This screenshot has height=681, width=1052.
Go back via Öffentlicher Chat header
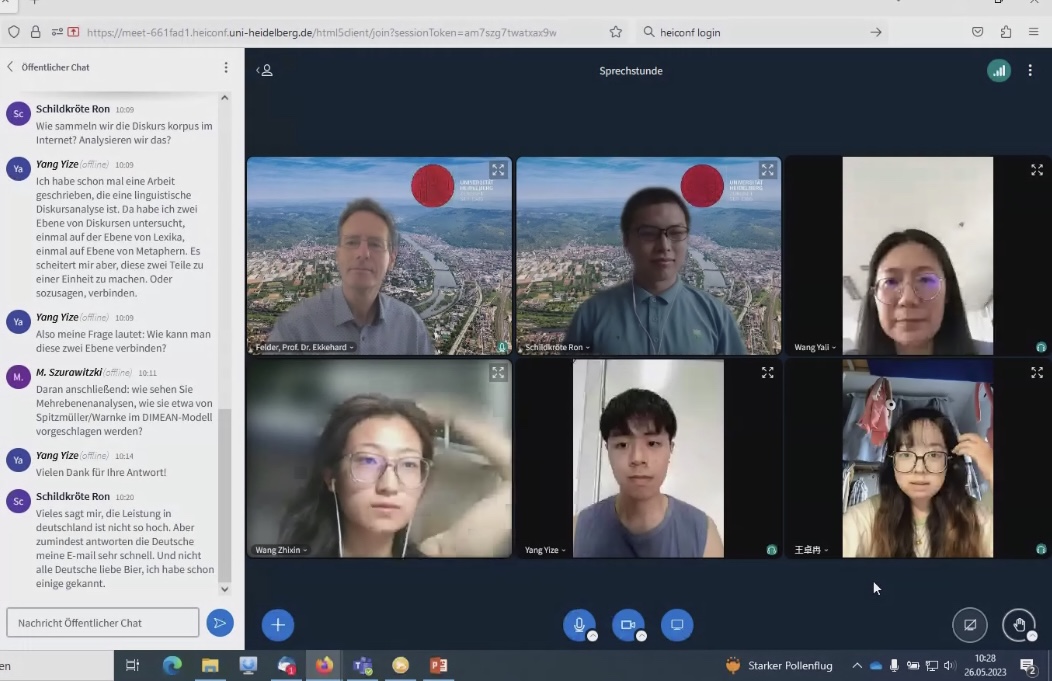pos(48,67)
